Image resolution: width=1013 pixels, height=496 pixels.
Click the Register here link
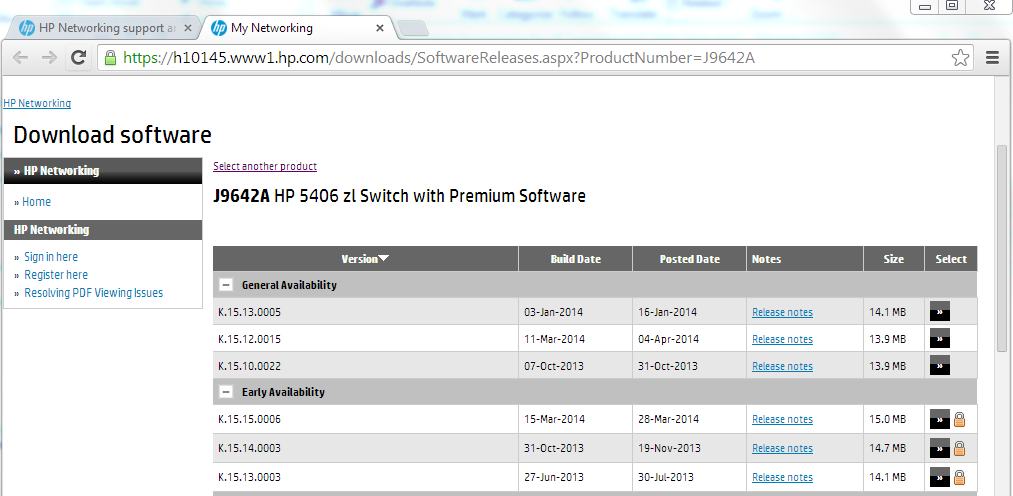point(56,275)
